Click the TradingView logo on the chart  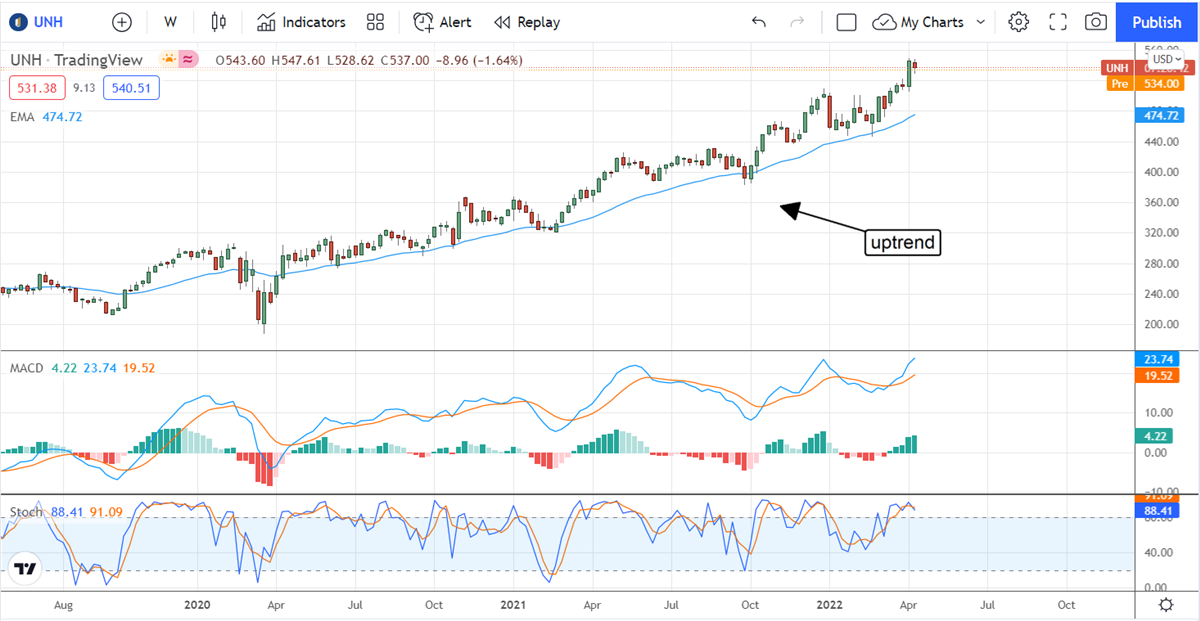pos(25,570)
